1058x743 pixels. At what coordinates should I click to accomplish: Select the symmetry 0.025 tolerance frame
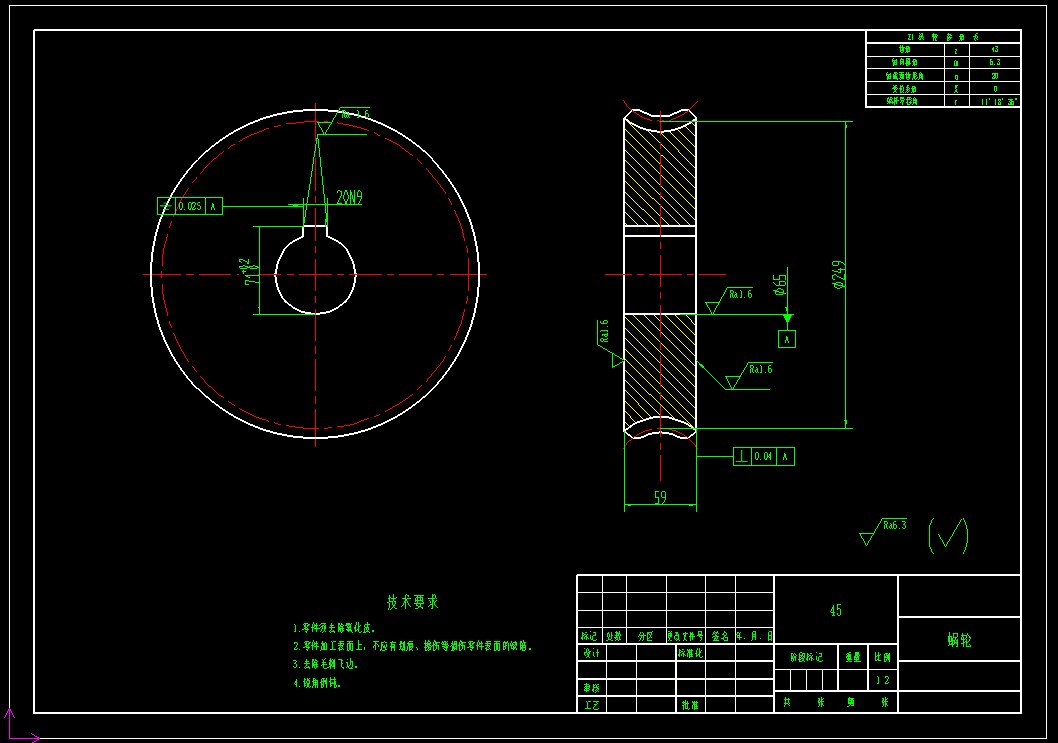coord(190,206)
